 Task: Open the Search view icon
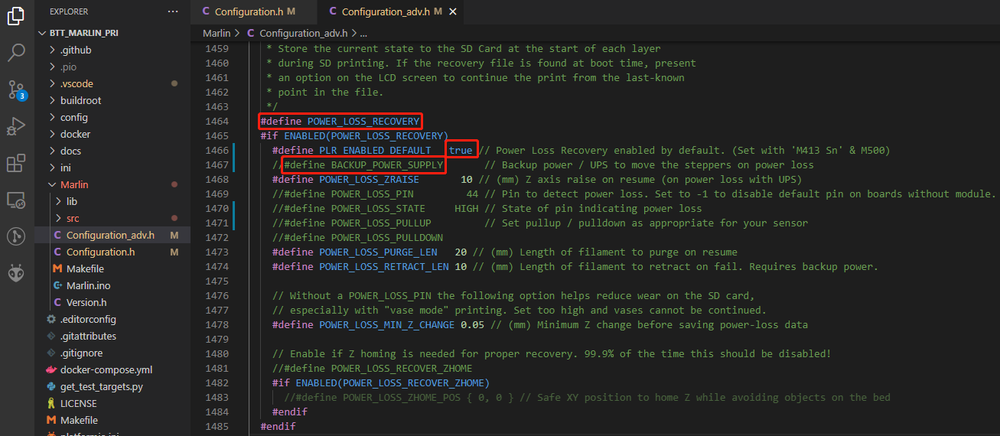16,53
